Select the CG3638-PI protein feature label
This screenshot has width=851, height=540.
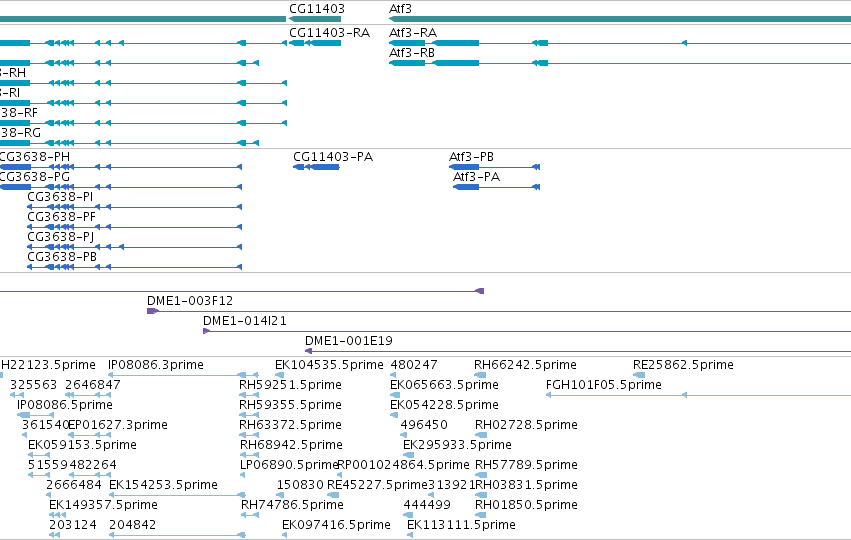(60, 197)
